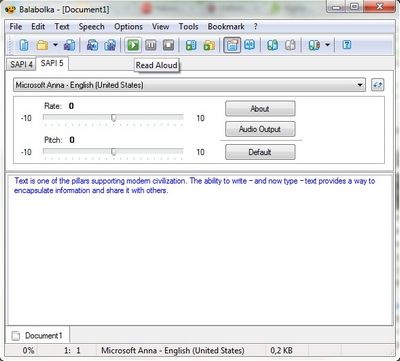Minimize the Balabolka window
Screen dimensions: 400x361
(337, 7)
